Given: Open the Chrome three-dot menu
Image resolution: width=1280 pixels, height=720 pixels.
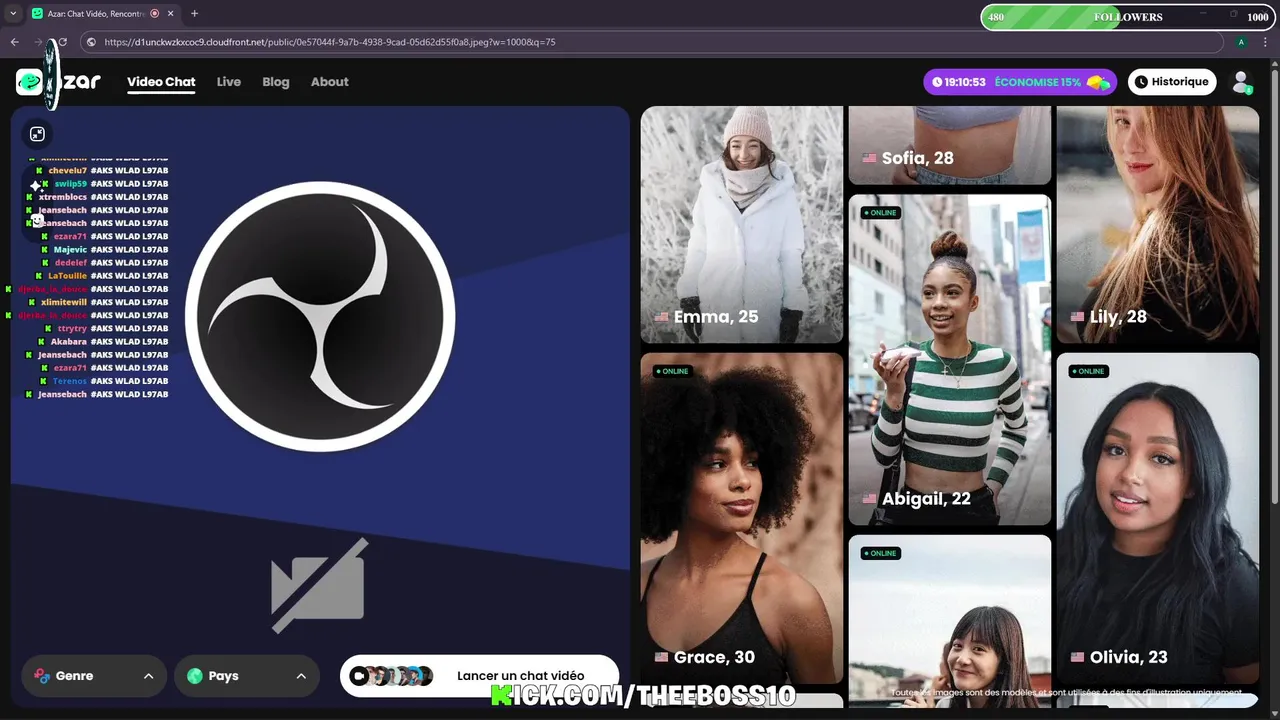Looking at the screenshot, I should (1266, 42).
